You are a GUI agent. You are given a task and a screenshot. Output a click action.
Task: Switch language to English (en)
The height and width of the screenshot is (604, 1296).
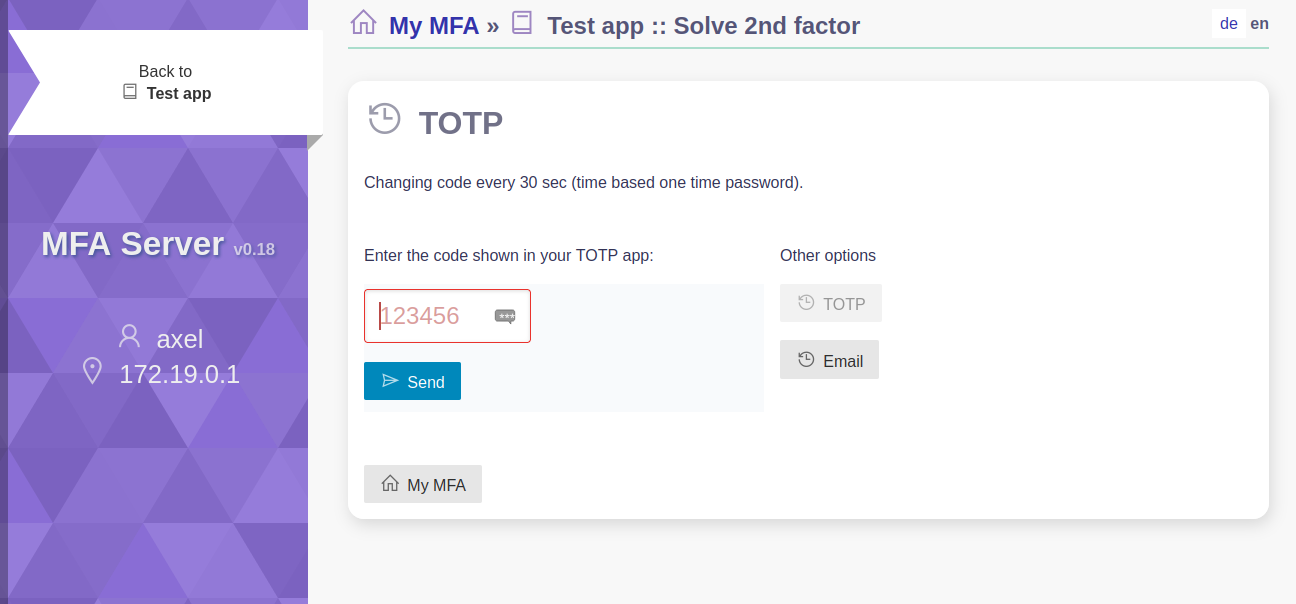(x=1259, y=24)
